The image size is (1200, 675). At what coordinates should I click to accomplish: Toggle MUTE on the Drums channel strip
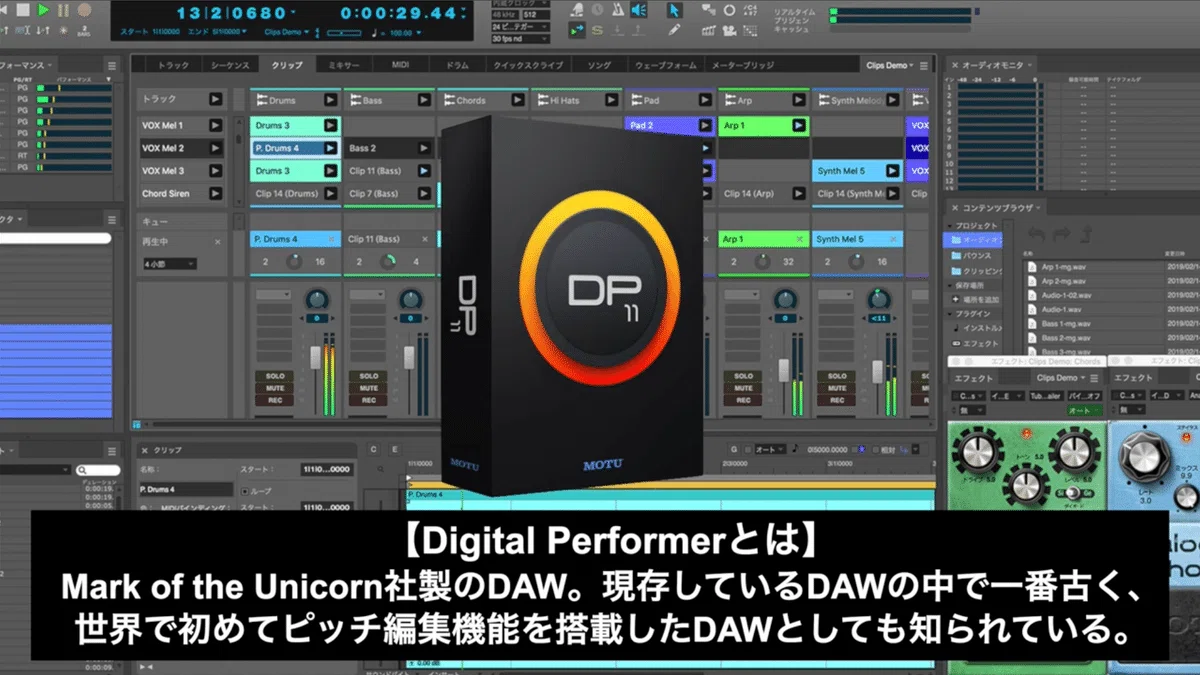click(275, 388)
